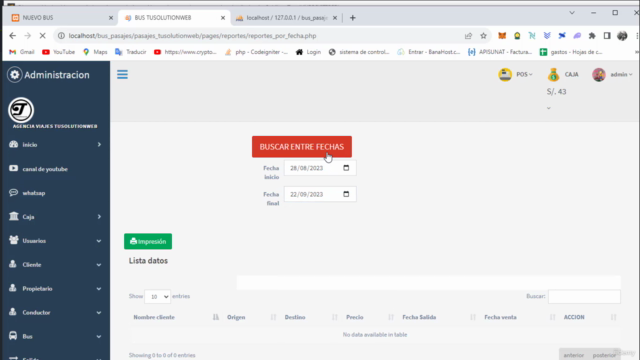Image resolution: width=640 pixels, height=360 pixels.
Task: Sort by Precio column
Action: 370,317
